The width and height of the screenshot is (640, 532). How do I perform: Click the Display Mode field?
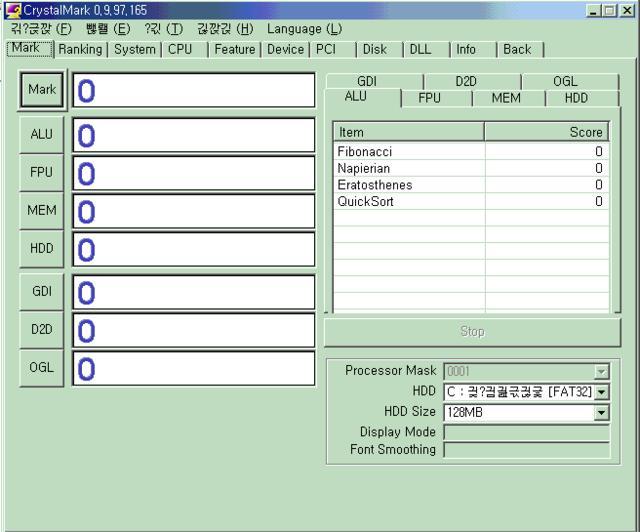click(x=527, y=432)
